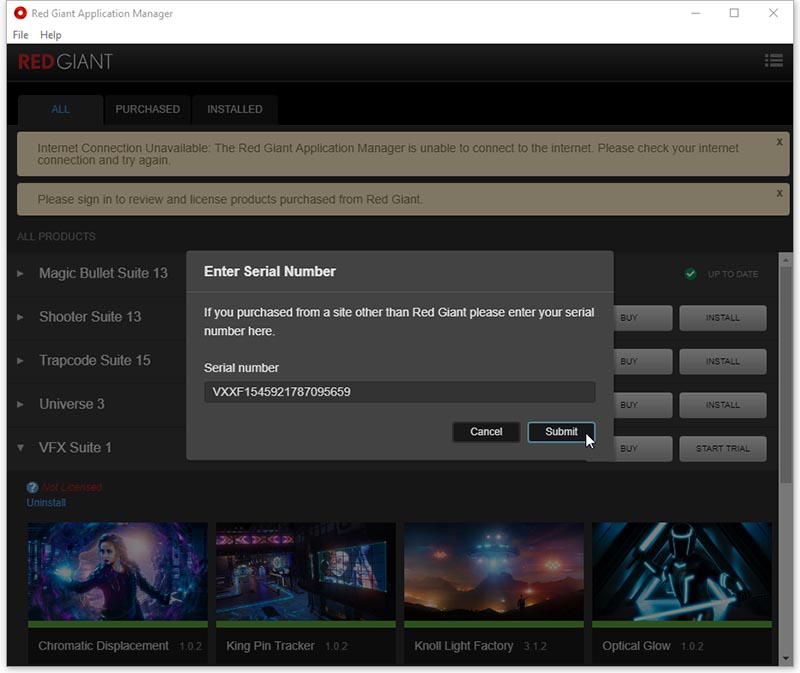Expand the Shooter Suite 13 row

coord(21,317)
